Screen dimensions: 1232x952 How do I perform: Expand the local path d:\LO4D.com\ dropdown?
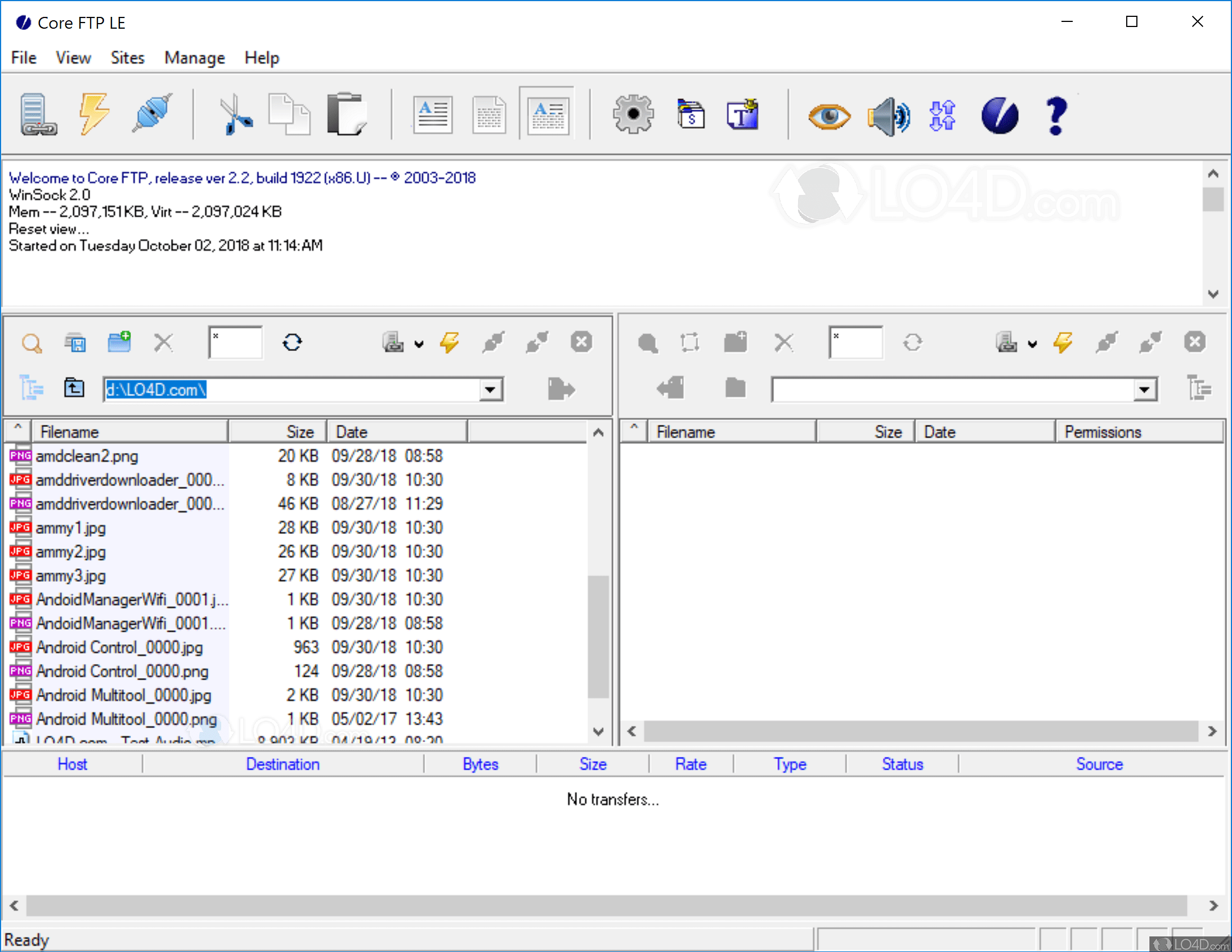[490, 390]
